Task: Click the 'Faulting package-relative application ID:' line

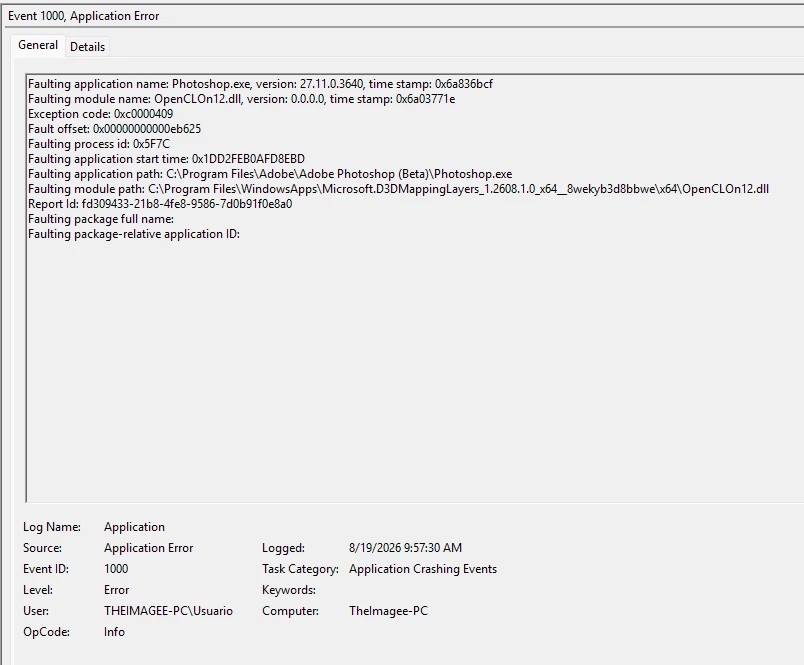Action: point(134,234)
